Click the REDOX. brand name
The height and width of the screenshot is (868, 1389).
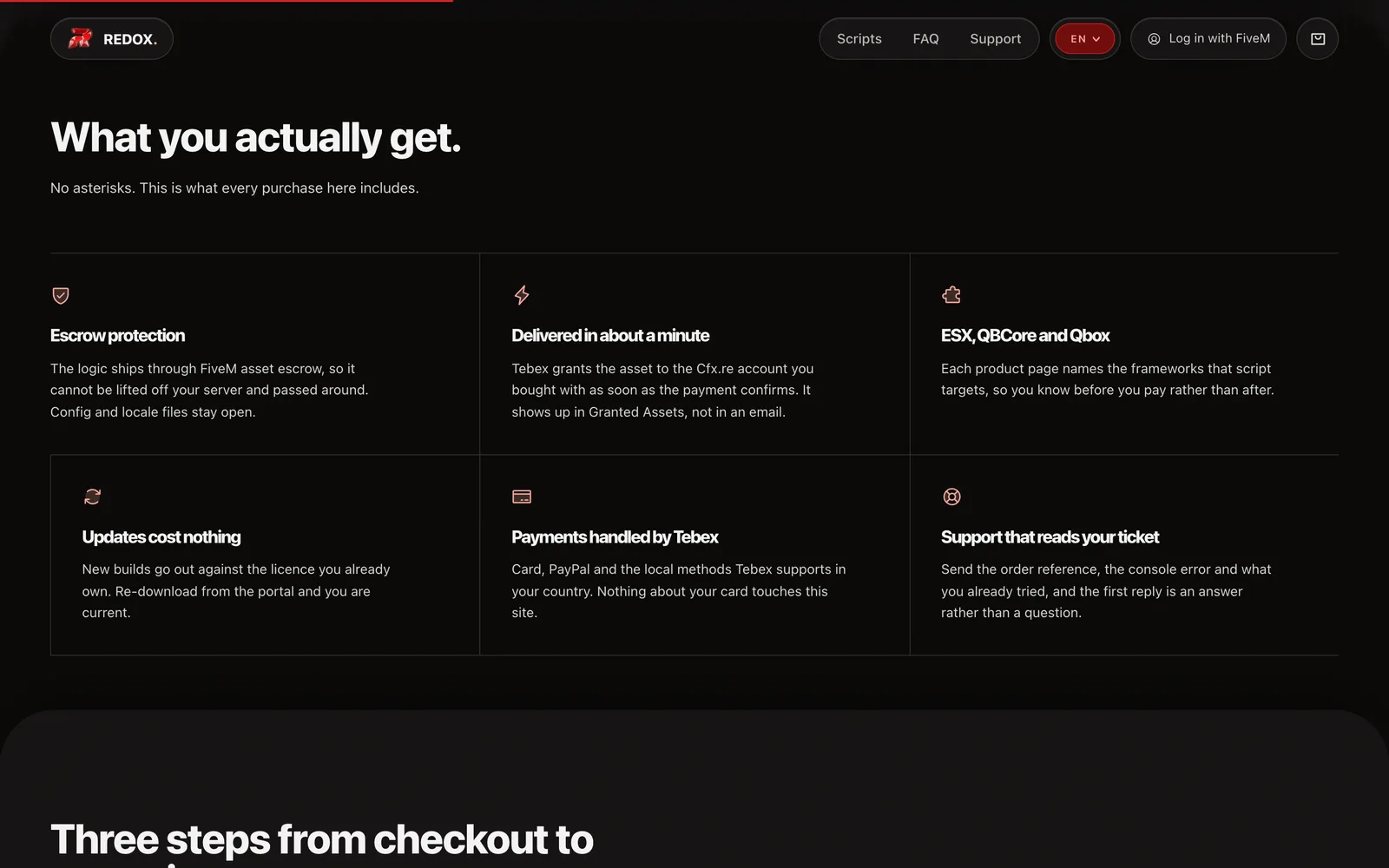click(130, 39)
